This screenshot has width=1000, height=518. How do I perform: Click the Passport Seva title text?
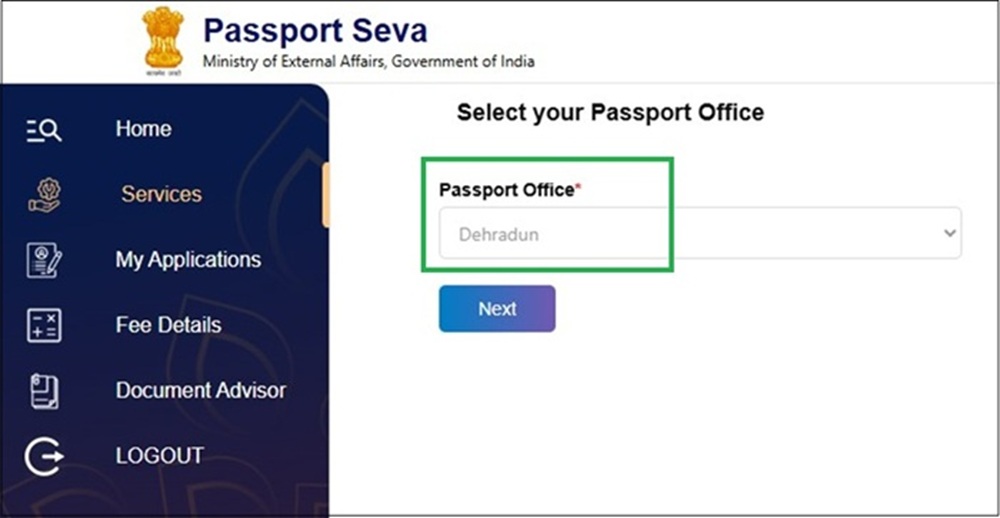coord(315,30)
